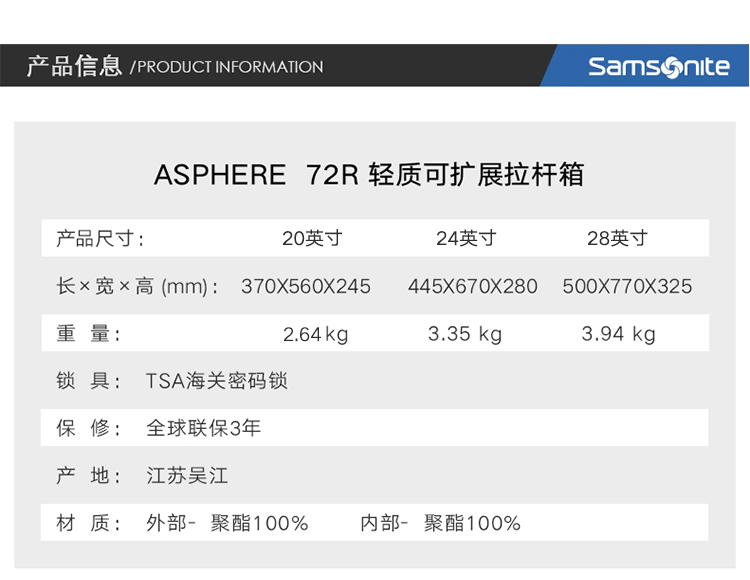
Task: Click the 2.64 kg weight value
Action: (x=315, y=334)
